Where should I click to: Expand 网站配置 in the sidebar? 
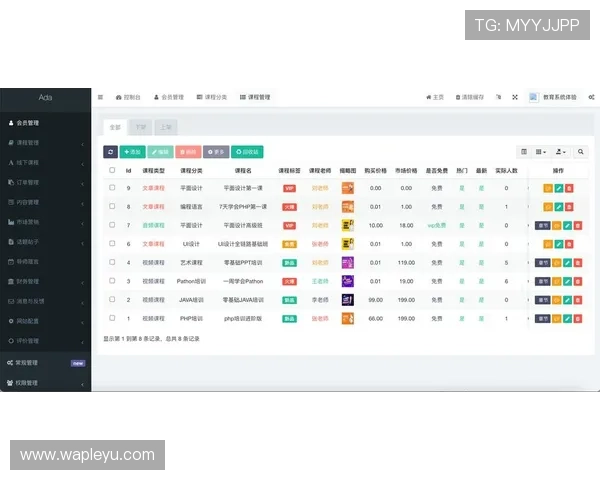[x=46, y=321]
